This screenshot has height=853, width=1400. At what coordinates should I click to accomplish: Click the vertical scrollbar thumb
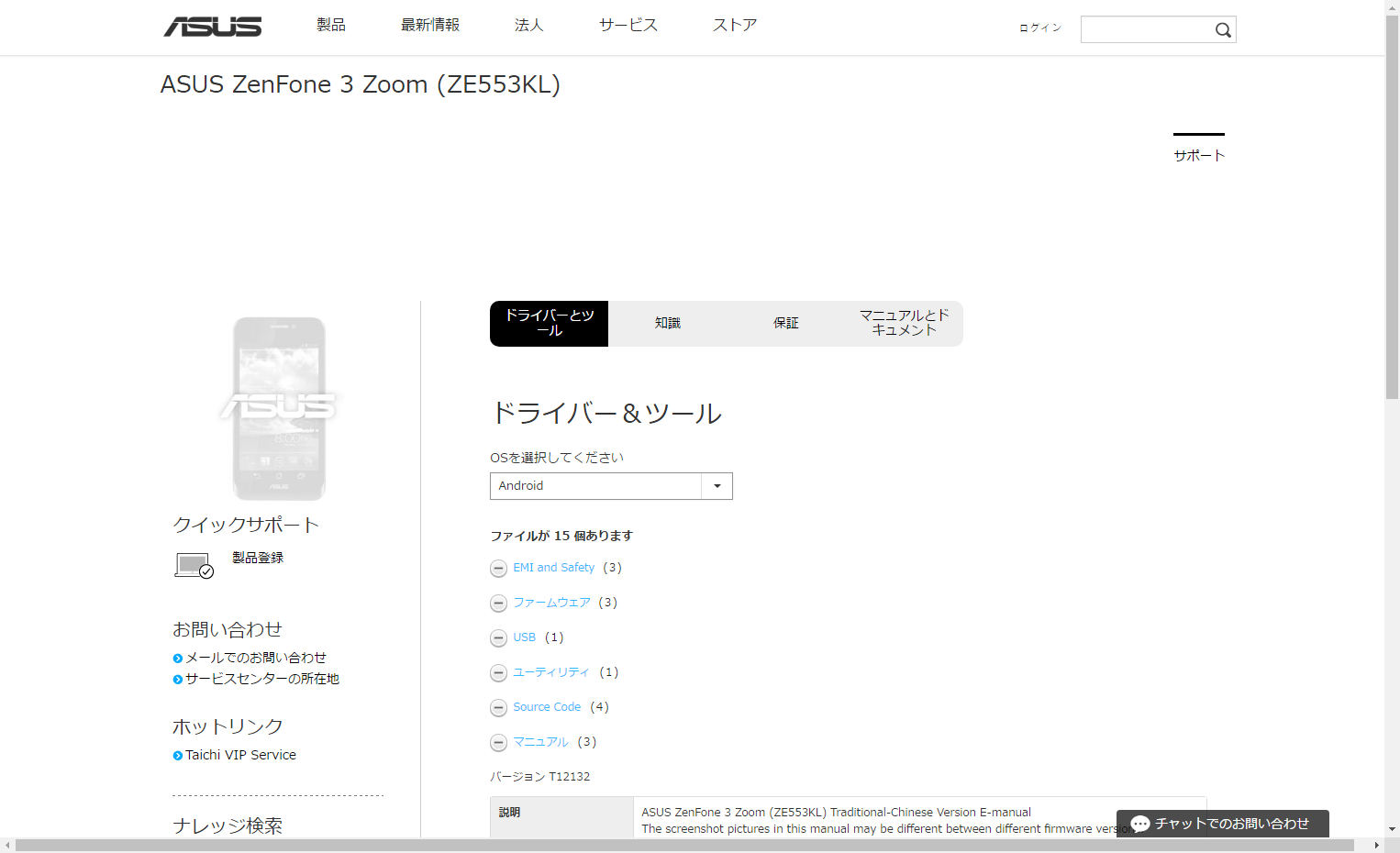(x=1392, y=207)
